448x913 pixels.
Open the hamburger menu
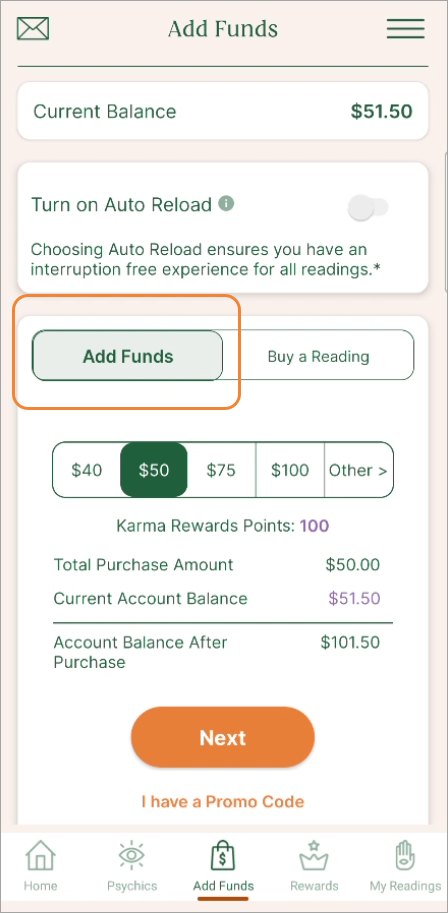point(405,29)
